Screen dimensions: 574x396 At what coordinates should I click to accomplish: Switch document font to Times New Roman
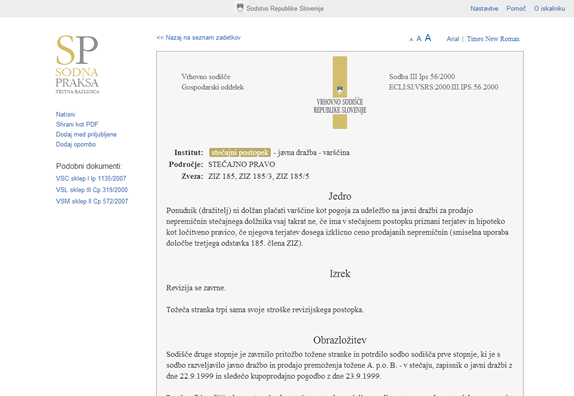tap(493, 39)
